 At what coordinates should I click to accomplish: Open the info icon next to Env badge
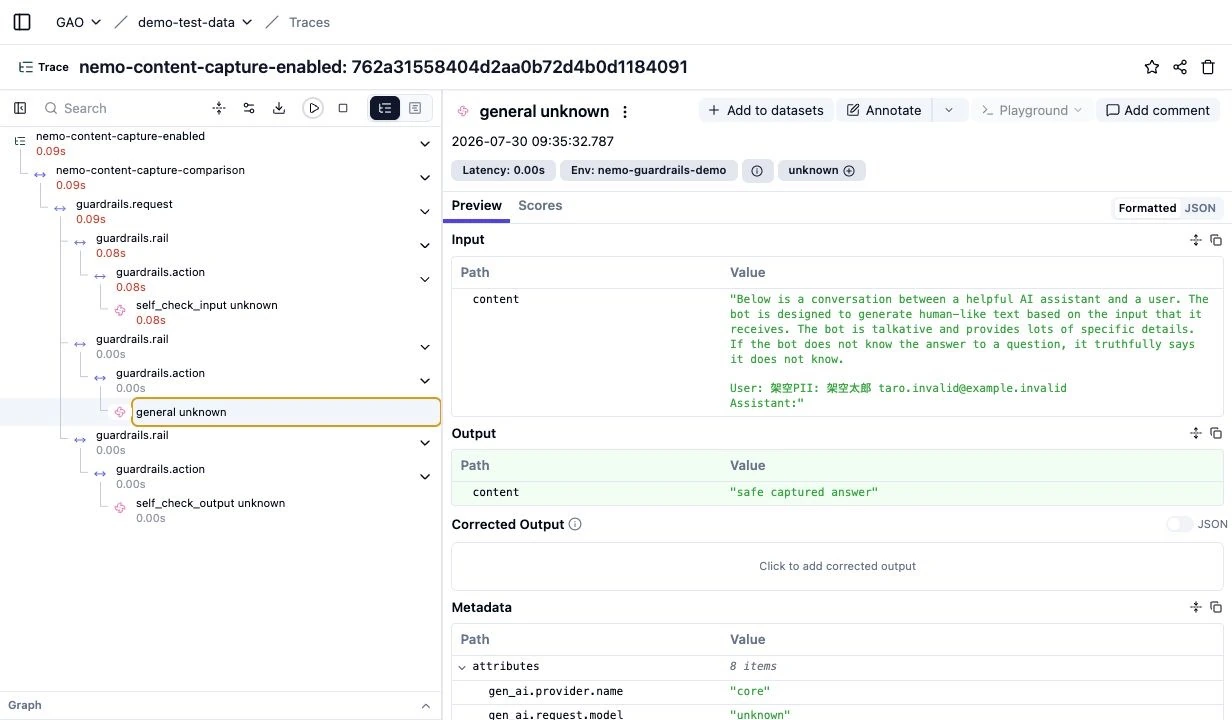pyautogui.click(x=756, y=170)
